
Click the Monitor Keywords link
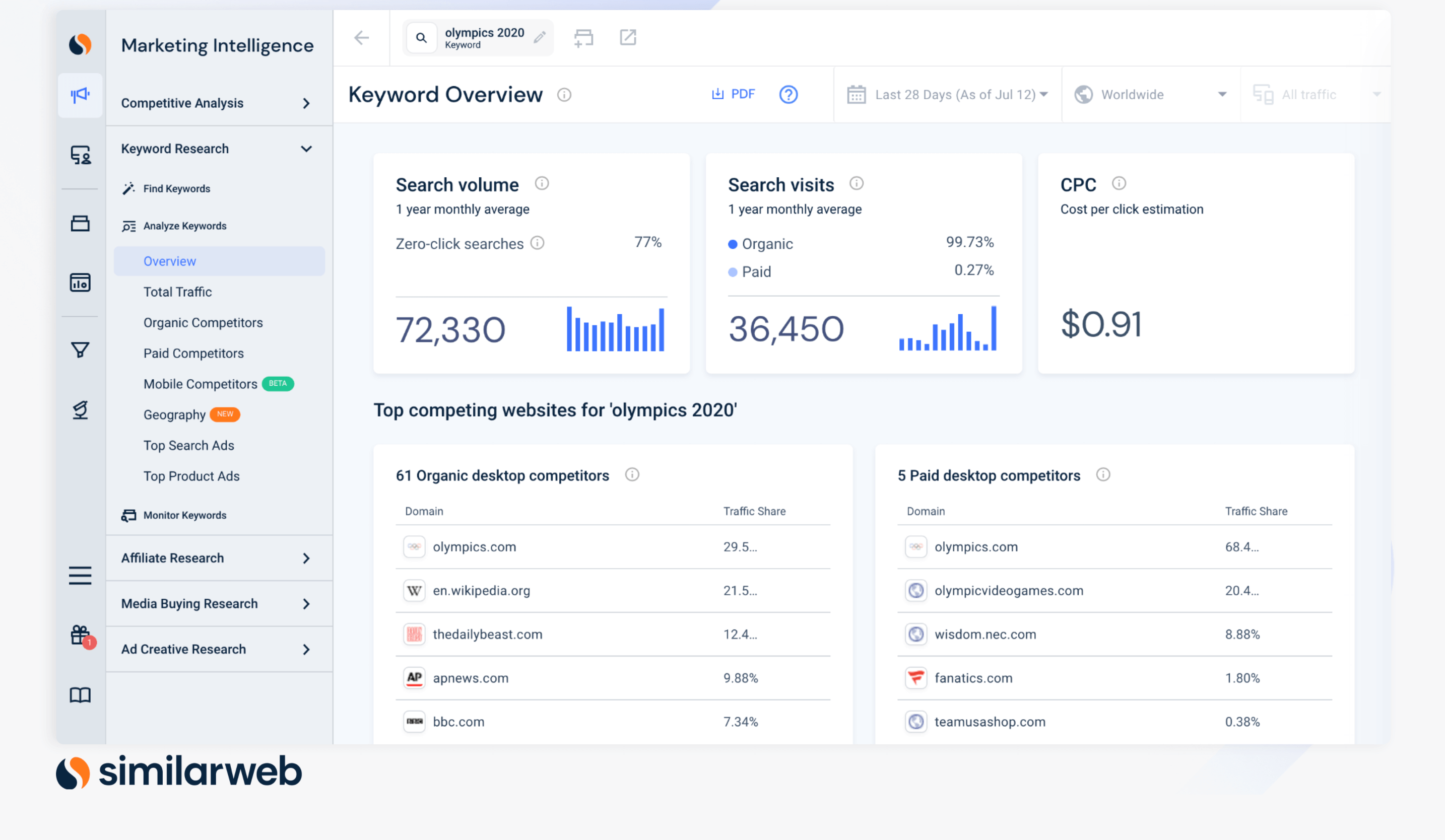pos(184,515)
